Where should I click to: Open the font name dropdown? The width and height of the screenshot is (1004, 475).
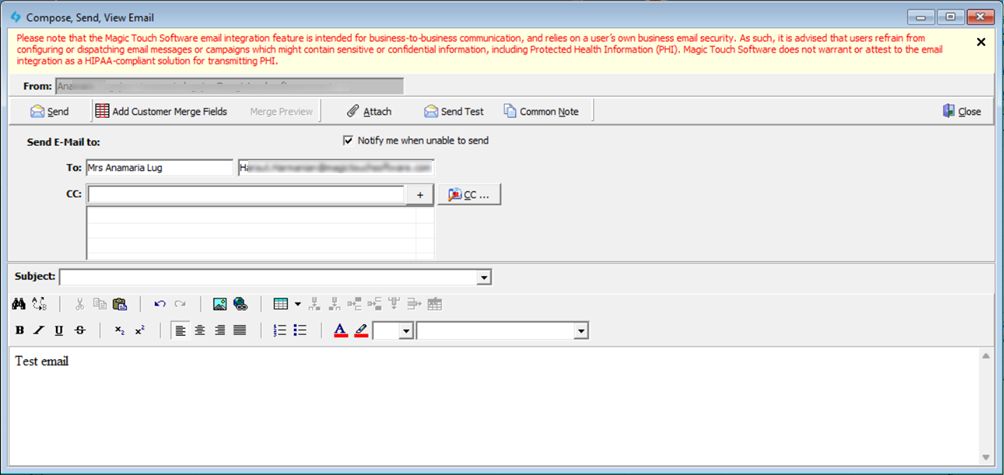(581, 331)
